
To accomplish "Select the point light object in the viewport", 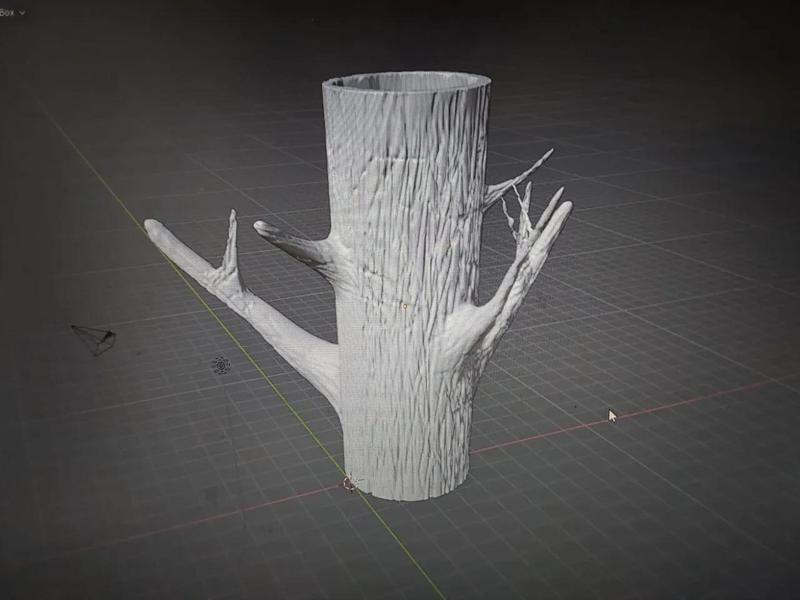I will [x=221, y=365].
